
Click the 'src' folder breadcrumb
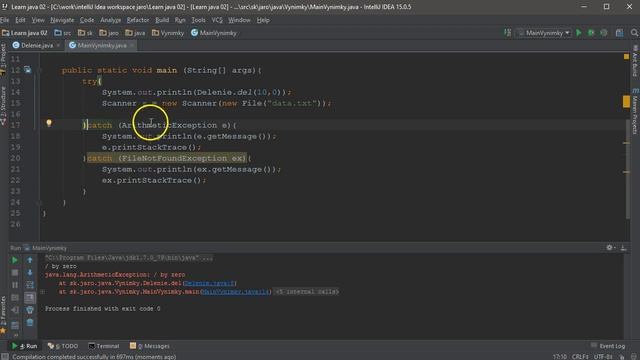click(x=62, y=33)
